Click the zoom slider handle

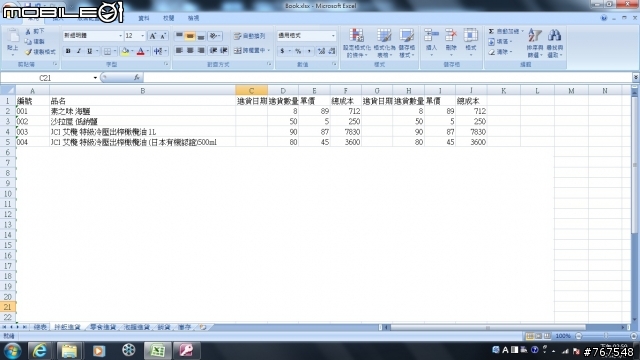tap(606, 336)
